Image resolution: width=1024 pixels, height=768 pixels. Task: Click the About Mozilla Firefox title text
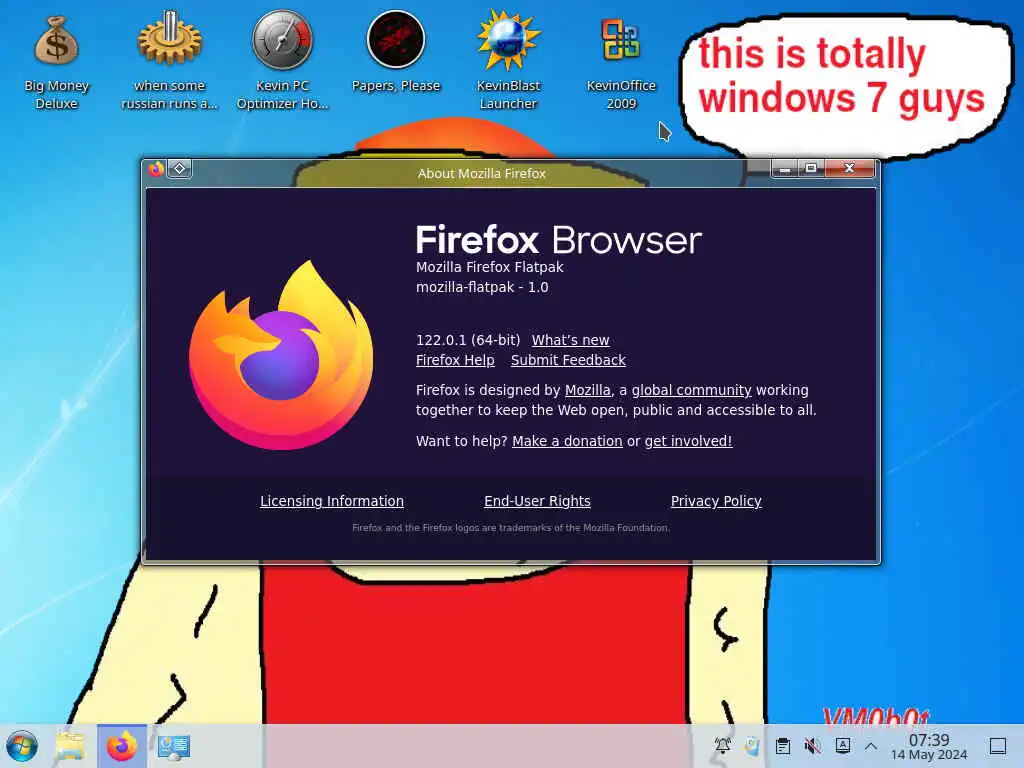482,174
